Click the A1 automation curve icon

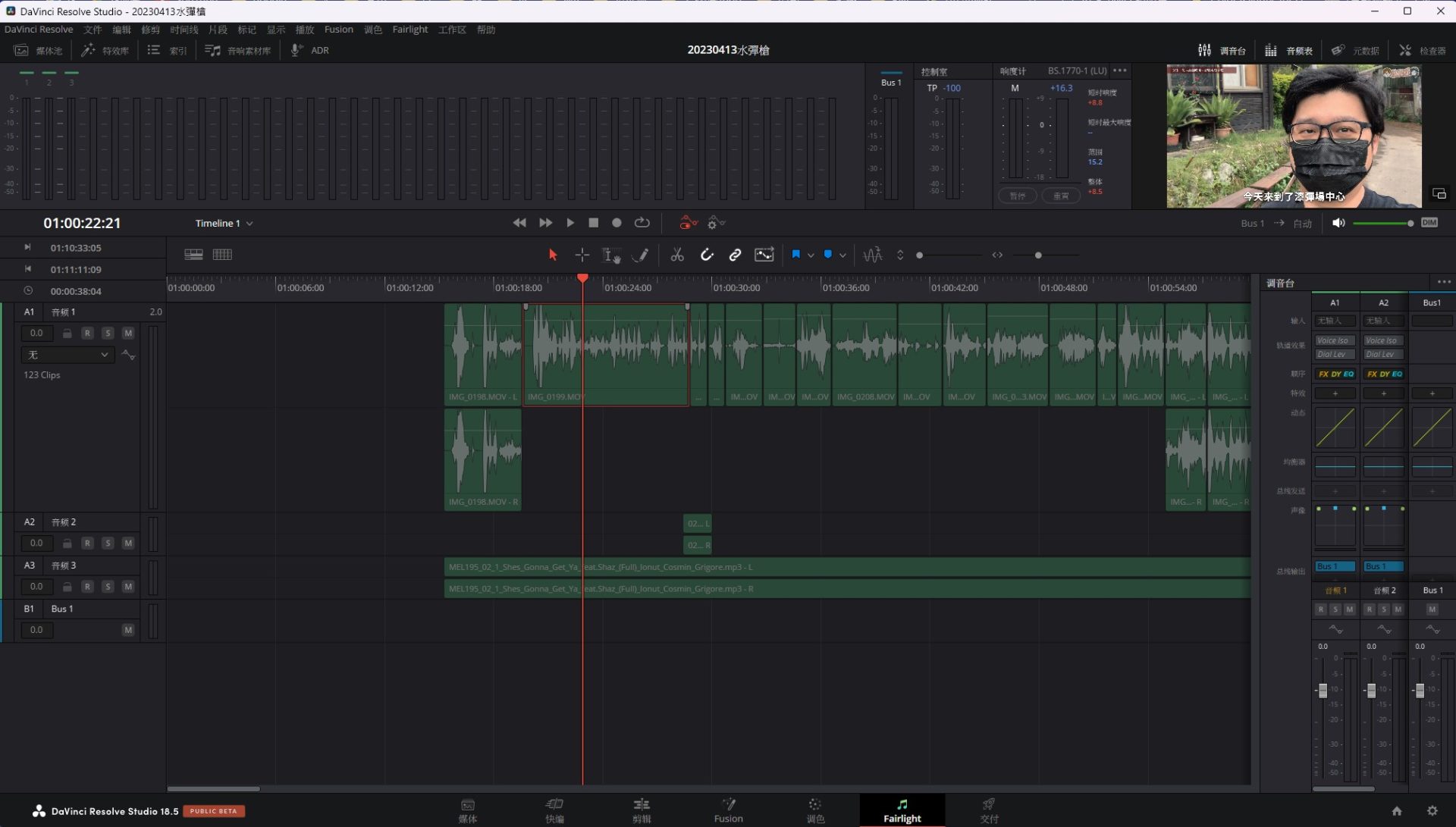pos(128,355)
